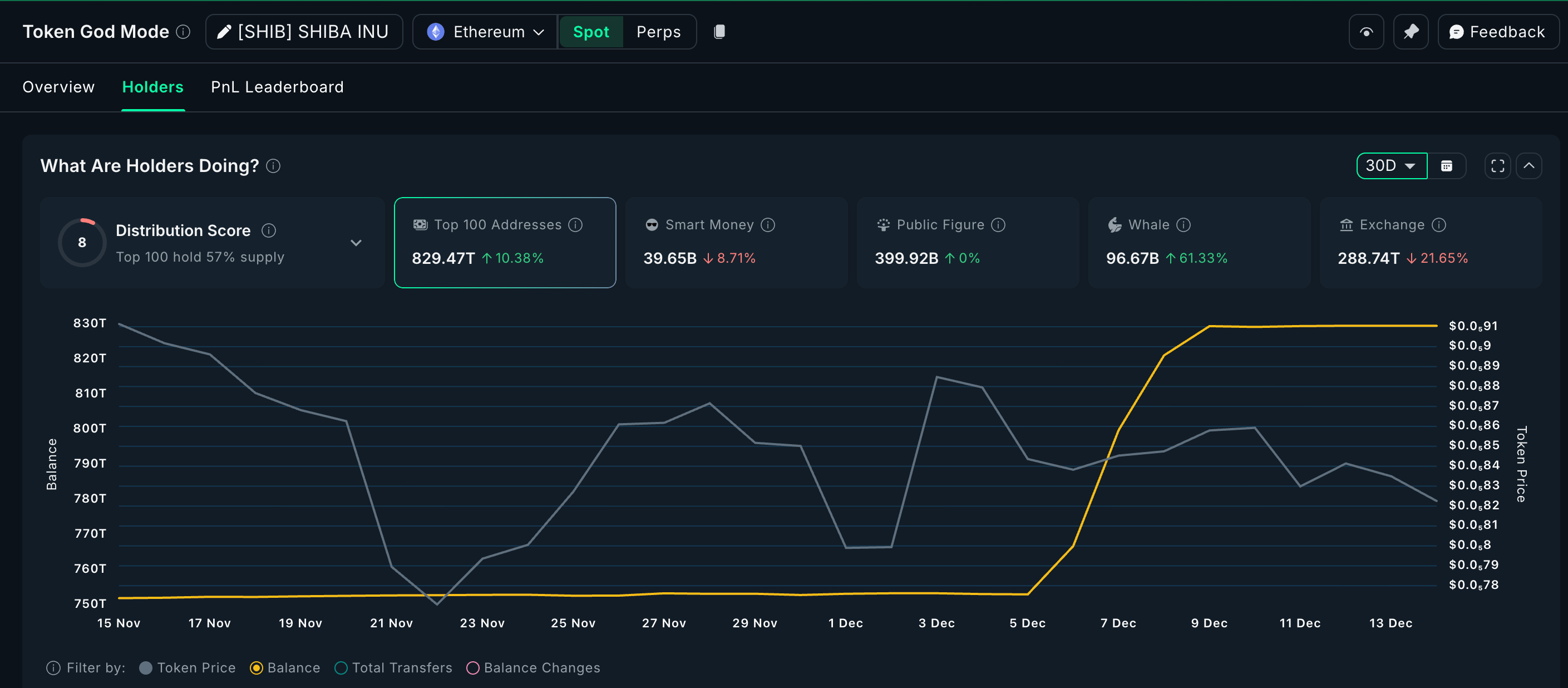Screen dimensions: 1568x688
Task: Enable the Balance Changes filter
Action: tap(473, 668)
